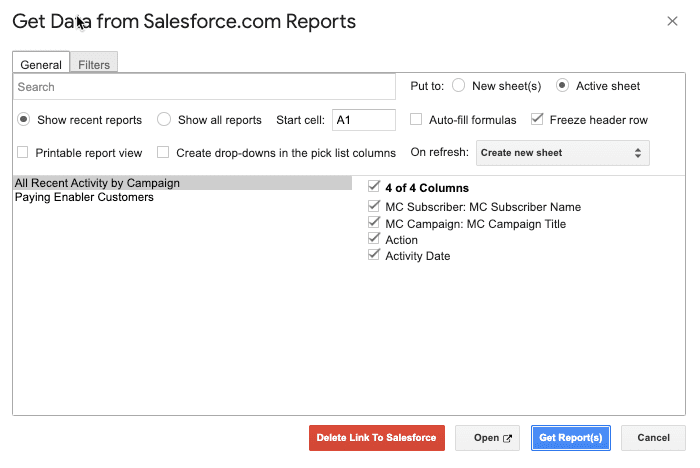
Task: Uncheck the Activity Date column
Action: tap(374, 256)
